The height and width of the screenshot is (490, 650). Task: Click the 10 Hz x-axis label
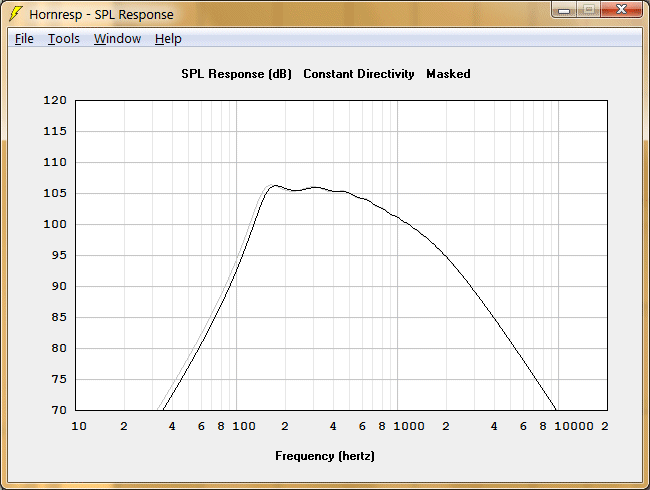click(79, 426)
